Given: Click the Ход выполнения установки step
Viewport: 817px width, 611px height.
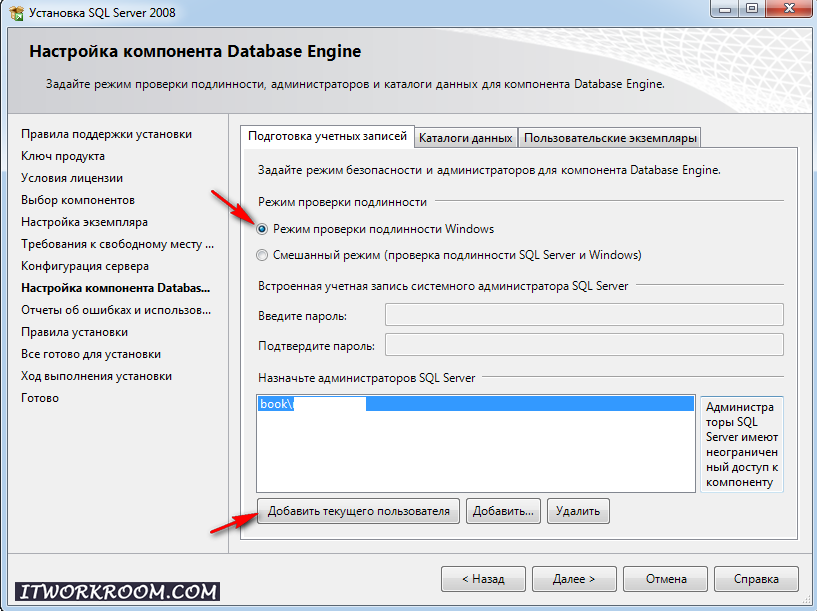Looking at the screenshot, I should click(x=96, y=376).
